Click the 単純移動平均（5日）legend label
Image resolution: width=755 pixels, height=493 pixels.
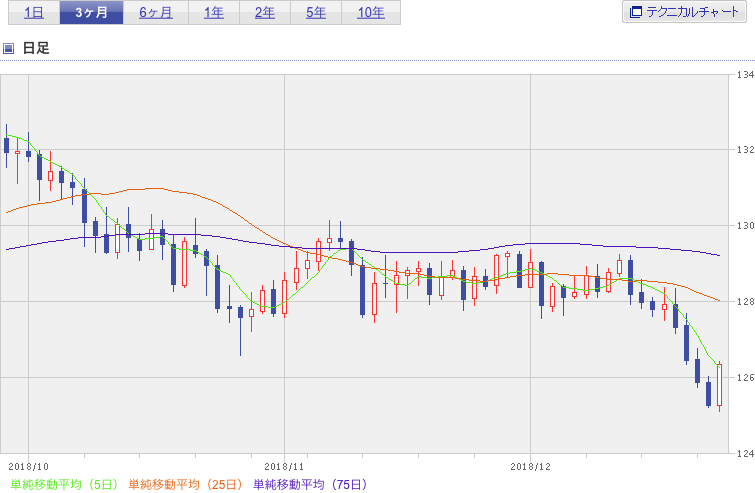coord(64,484)
